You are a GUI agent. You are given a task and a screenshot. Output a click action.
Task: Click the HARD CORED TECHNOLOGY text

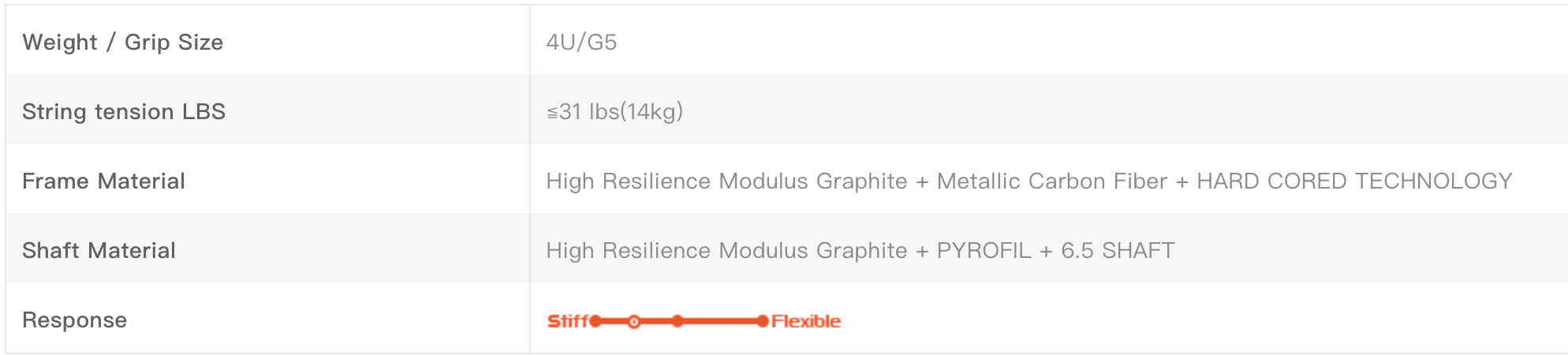click(1354, 181)
